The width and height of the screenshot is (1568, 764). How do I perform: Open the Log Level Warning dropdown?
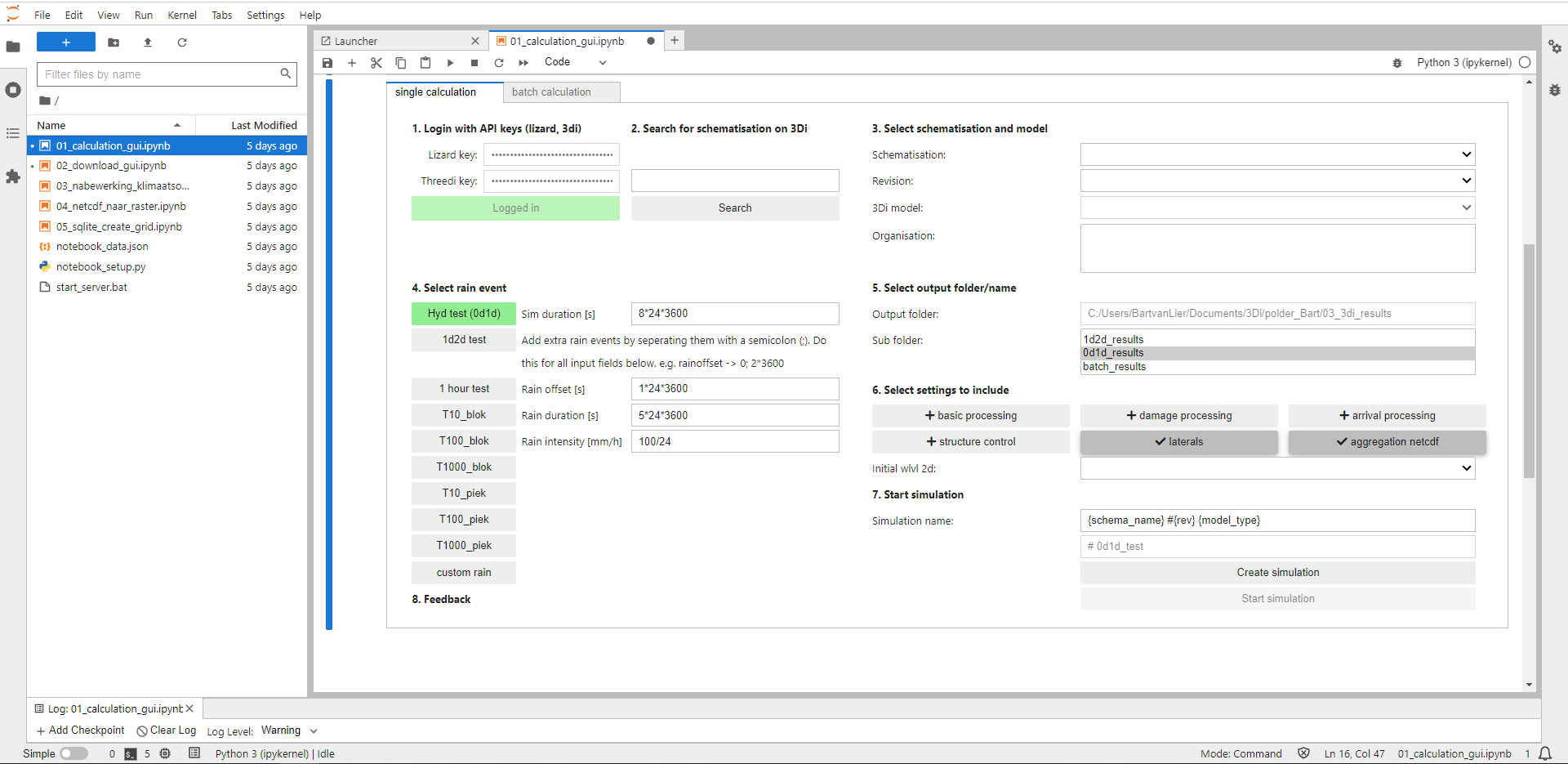tap(289, 730)
